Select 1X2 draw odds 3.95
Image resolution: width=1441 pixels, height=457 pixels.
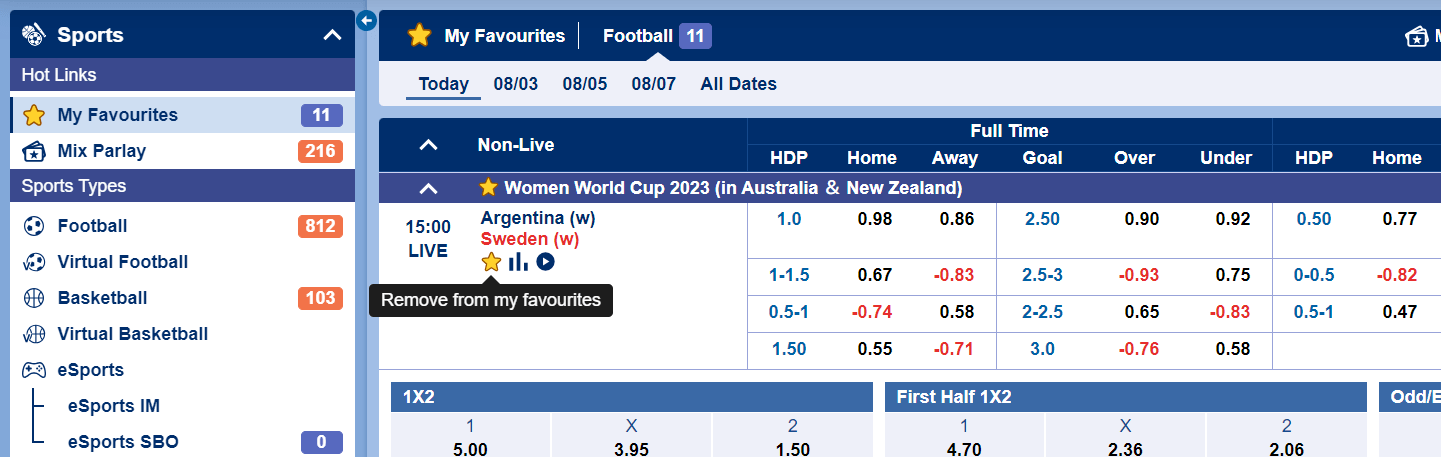(631, 449)
